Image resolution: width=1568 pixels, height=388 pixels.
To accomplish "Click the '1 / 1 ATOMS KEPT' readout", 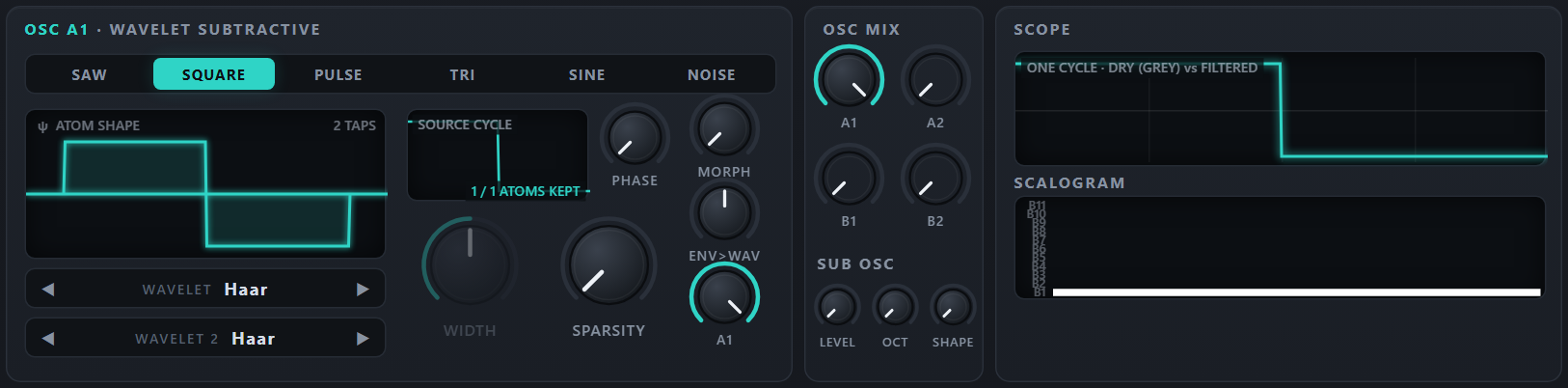I will pyautogui.click(x=526, y=191).
